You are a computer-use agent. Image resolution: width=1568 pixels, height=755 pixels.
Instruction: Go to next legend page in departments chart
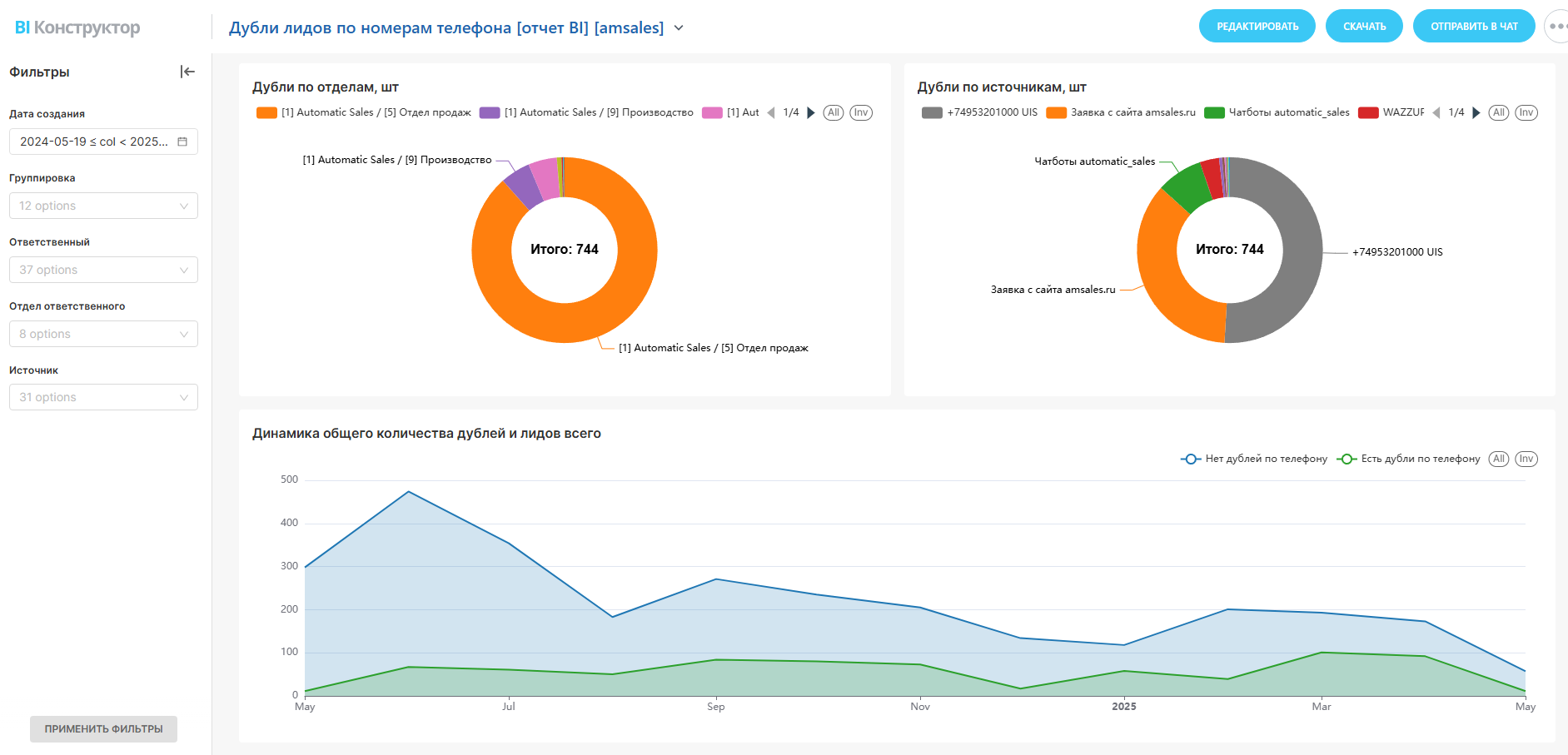click(811, 112)
